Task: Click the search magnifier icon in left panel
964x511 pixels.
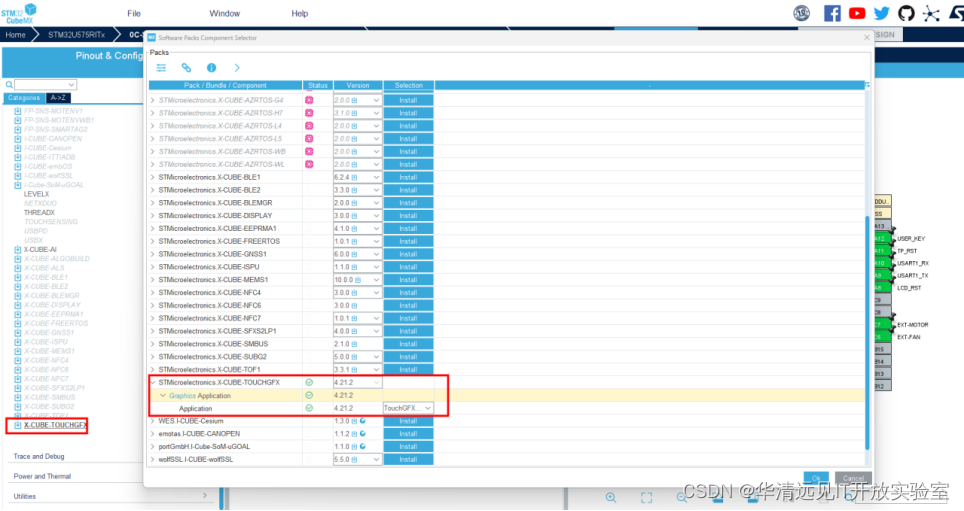Action: (x=9, y=85)
